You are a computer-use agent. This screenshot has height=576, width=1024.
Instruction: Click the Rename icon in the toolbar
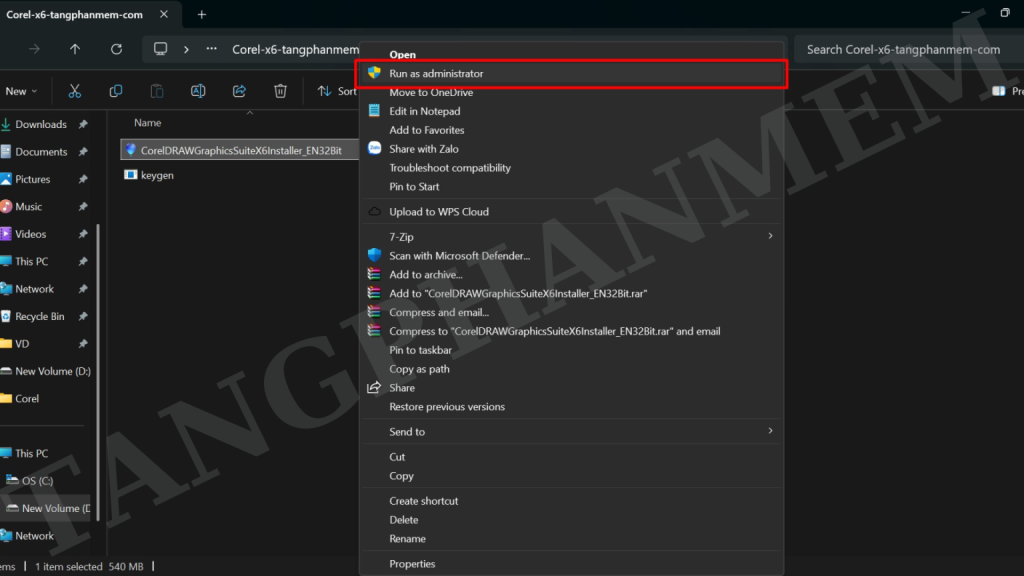click(x=198, y=91)
